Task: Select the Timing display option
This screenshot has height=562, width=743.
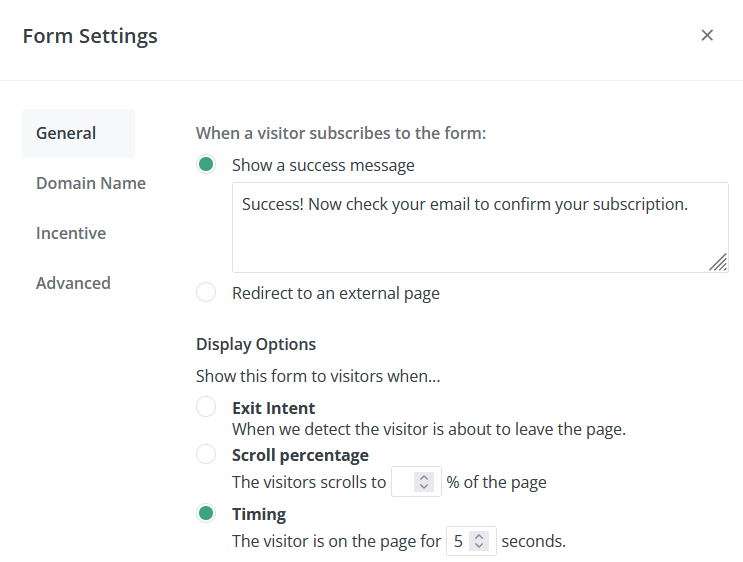Action: coord(206,513)
